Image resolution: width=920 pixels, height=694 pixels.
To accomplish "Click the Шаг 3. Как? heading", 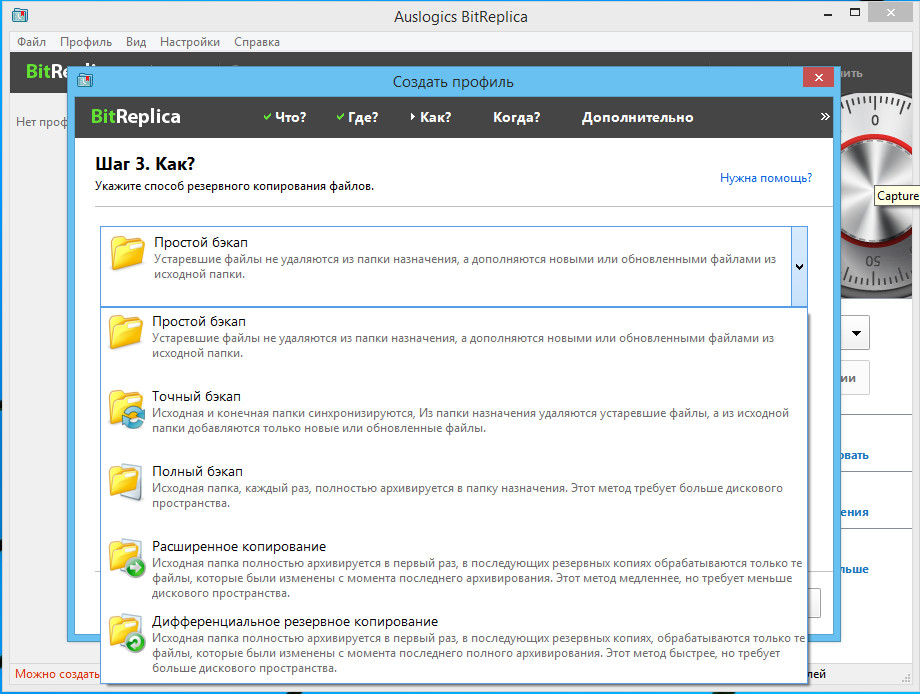I will coord(144,164).
